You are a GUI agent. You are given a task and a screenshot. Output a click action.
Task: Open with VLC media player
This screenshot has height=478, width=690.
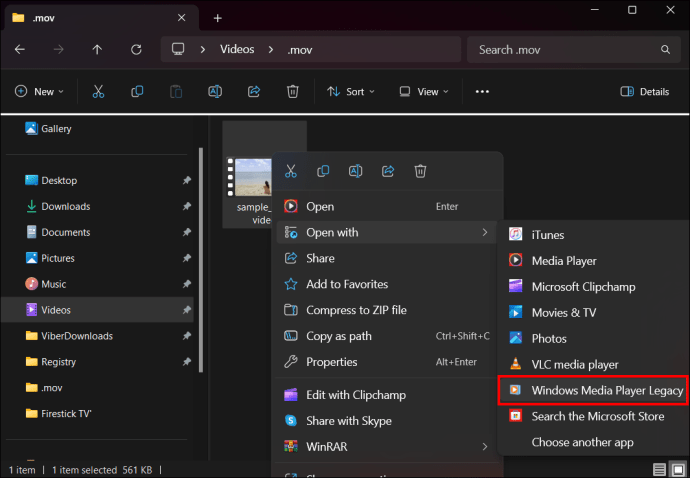(x=592, y=364)
